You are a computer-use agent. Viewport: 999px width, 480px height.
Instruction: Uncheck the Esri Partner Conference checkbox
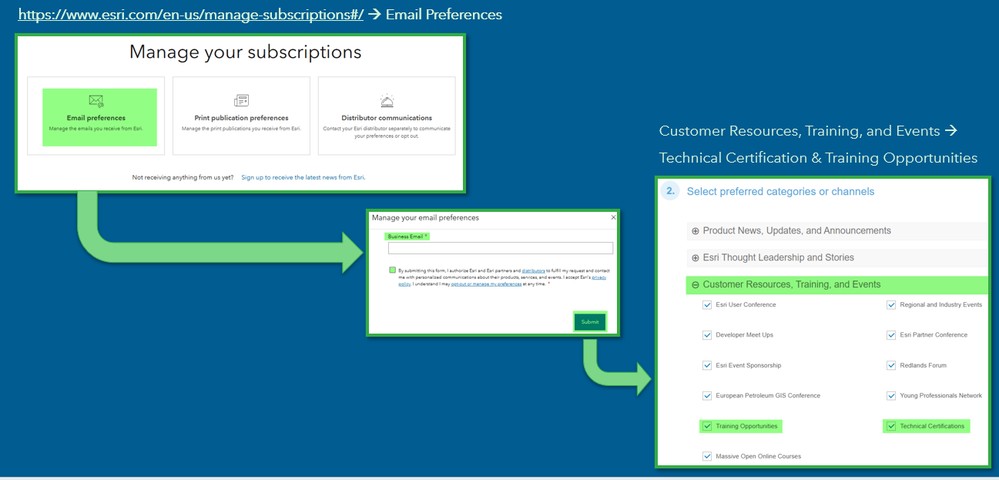(891, 335)
